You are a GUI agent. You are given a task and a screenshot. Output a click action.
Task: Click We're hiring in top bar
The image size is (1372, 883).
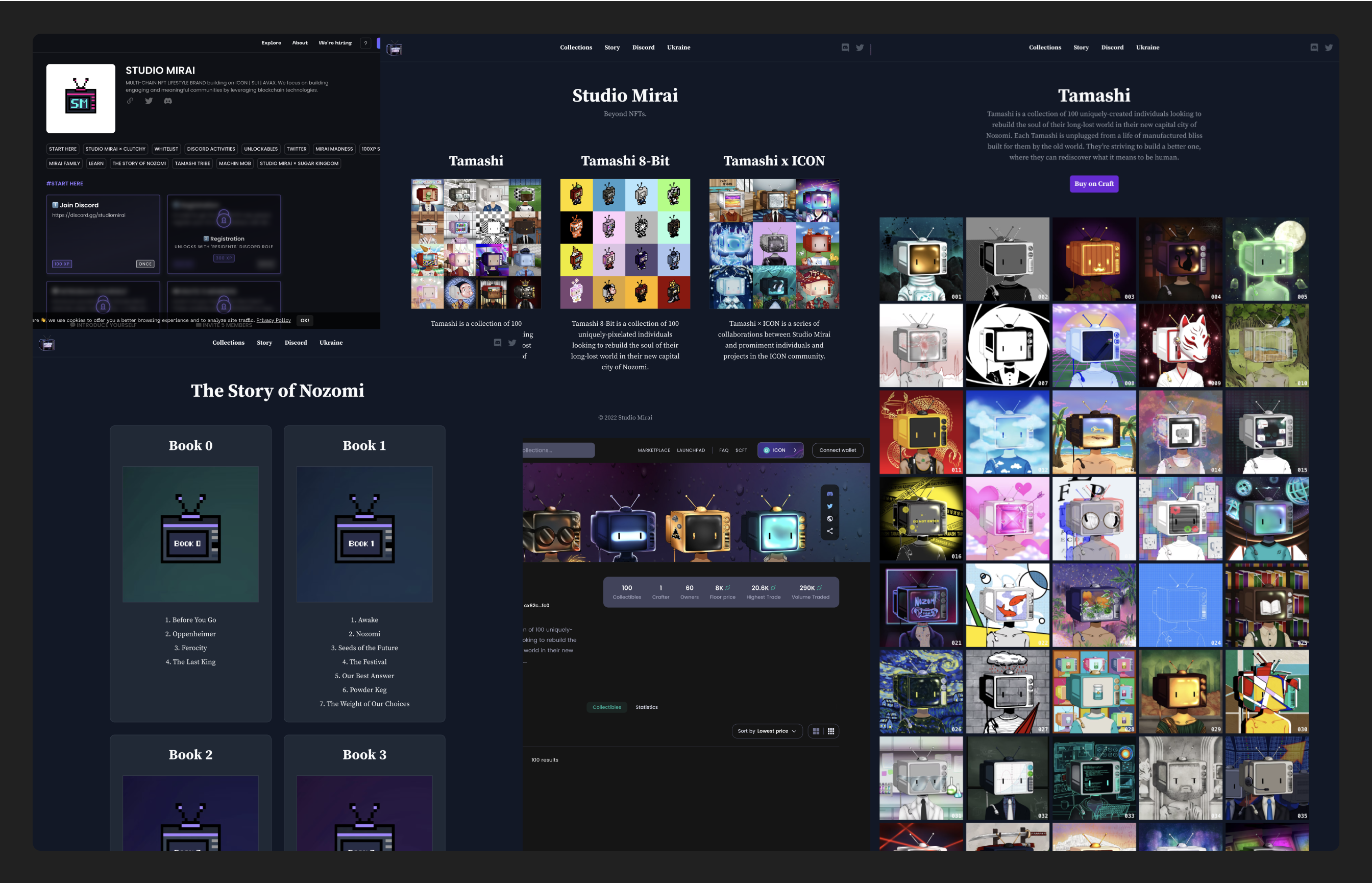(335, 43)
